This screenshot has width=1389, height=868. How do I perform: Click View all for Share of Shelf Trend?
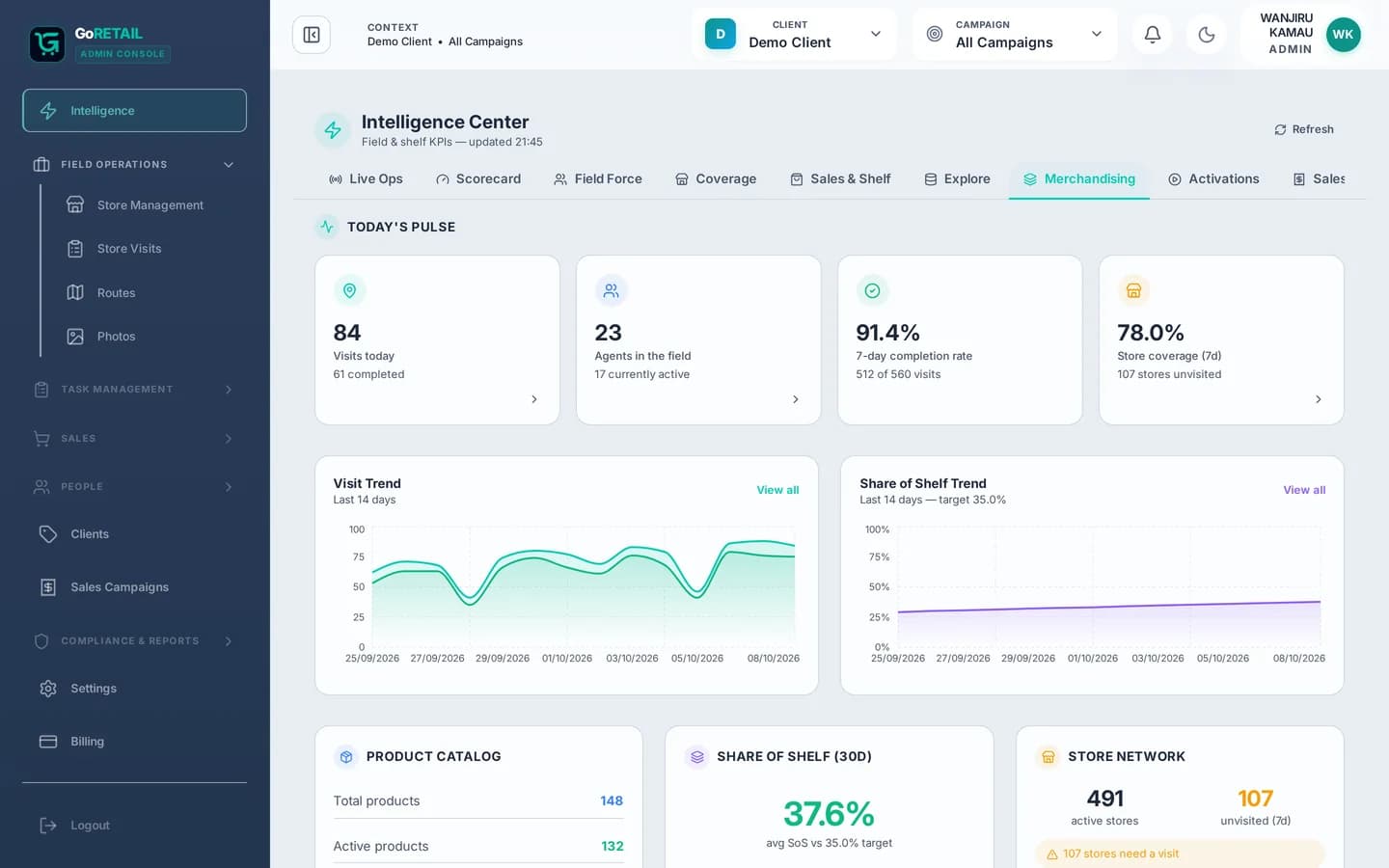tap(1304, 491)
